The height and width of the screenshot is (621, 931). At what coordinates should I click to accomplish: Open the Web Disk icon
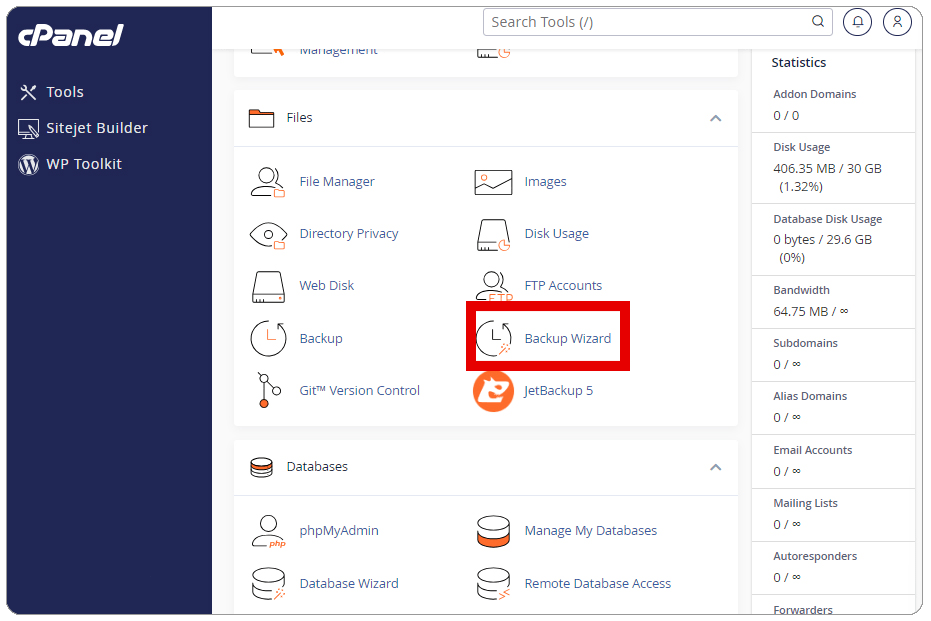pyautogui.click(x=268, y=286)
